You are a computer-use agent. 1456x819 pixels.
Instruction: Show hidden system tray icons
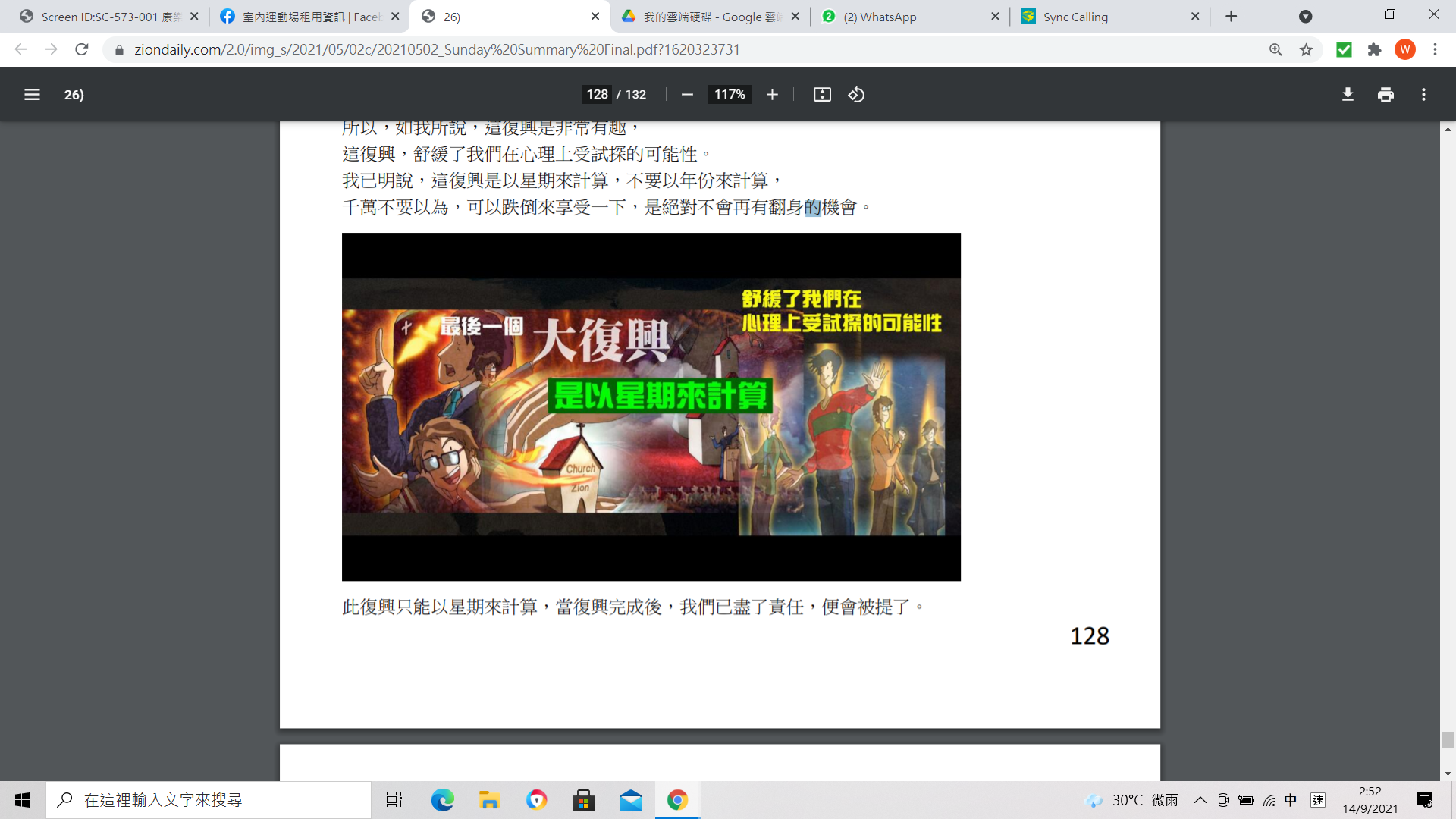(x=1200, y=800)
